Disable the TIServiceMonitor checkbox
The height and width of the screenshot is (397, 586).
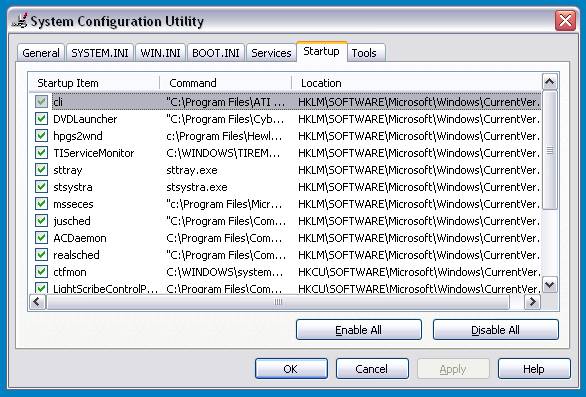pos(41,153)
